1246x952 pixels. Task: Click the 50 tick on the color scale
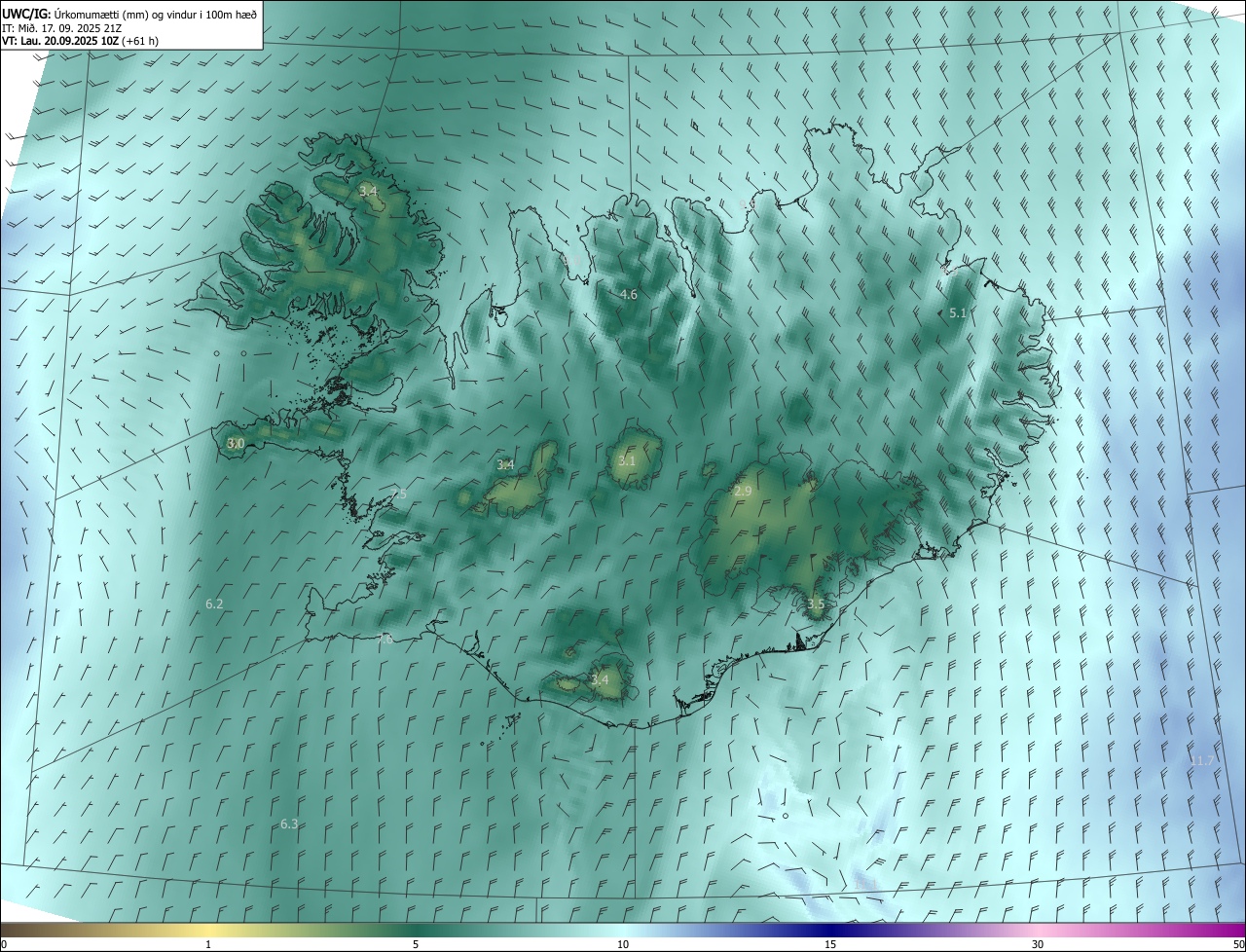tap(1238, 944)
